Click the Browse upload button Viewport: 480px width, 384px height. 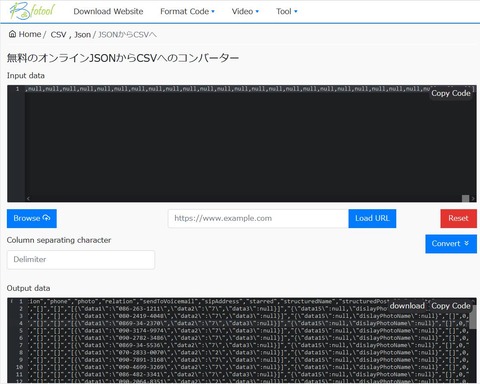coord(32,218)
